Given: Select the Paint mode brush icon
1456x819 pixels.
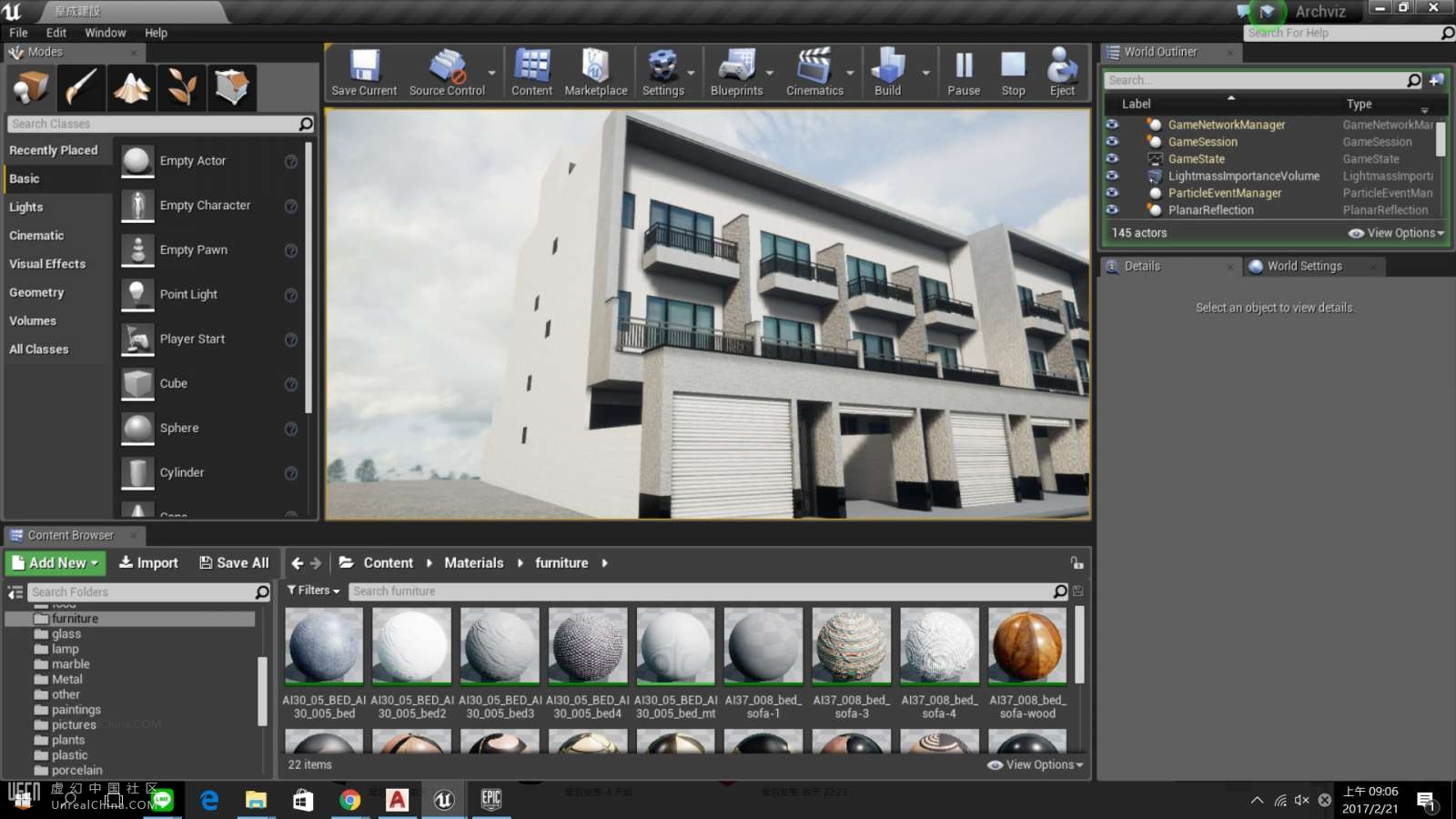Looking at the screenshot, I should point(81,87).
